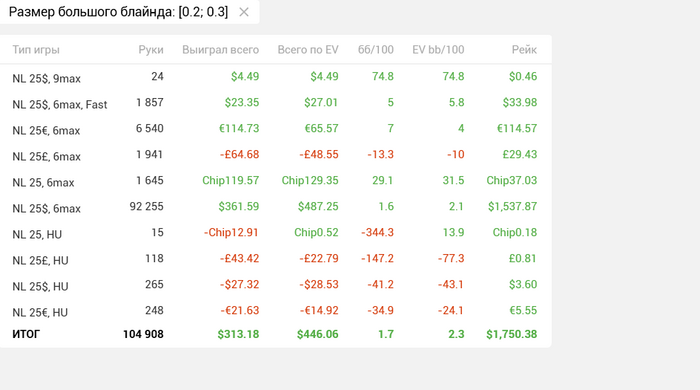Click the hands value '1 645'

150,180
